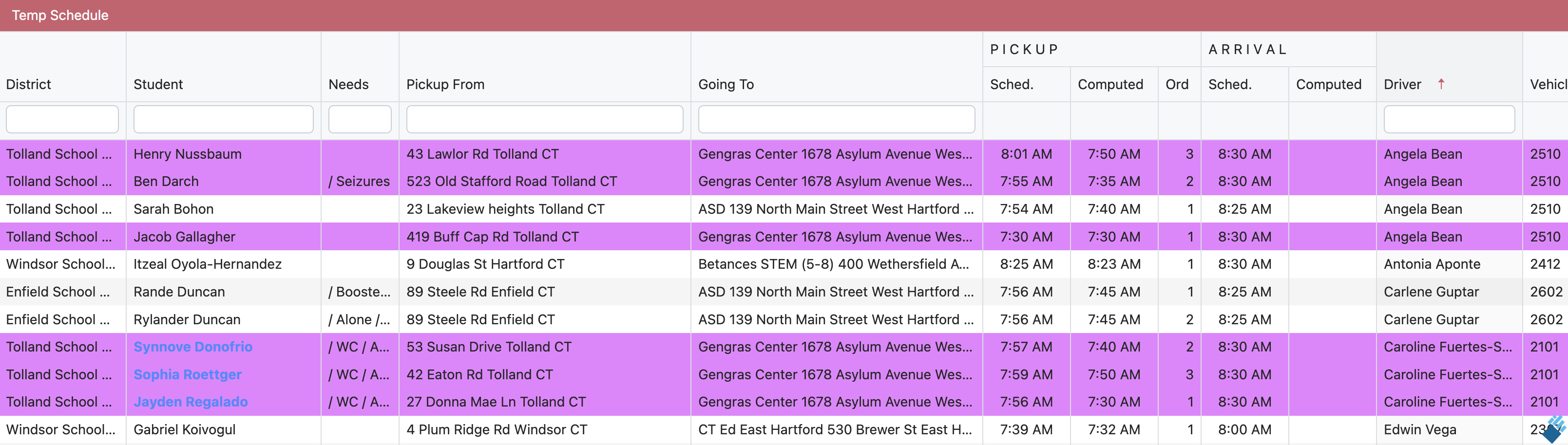Viewport: 1568px width, 445px height.
Task: Focus the Driver filter input
Action: (x=1449, y=119)
